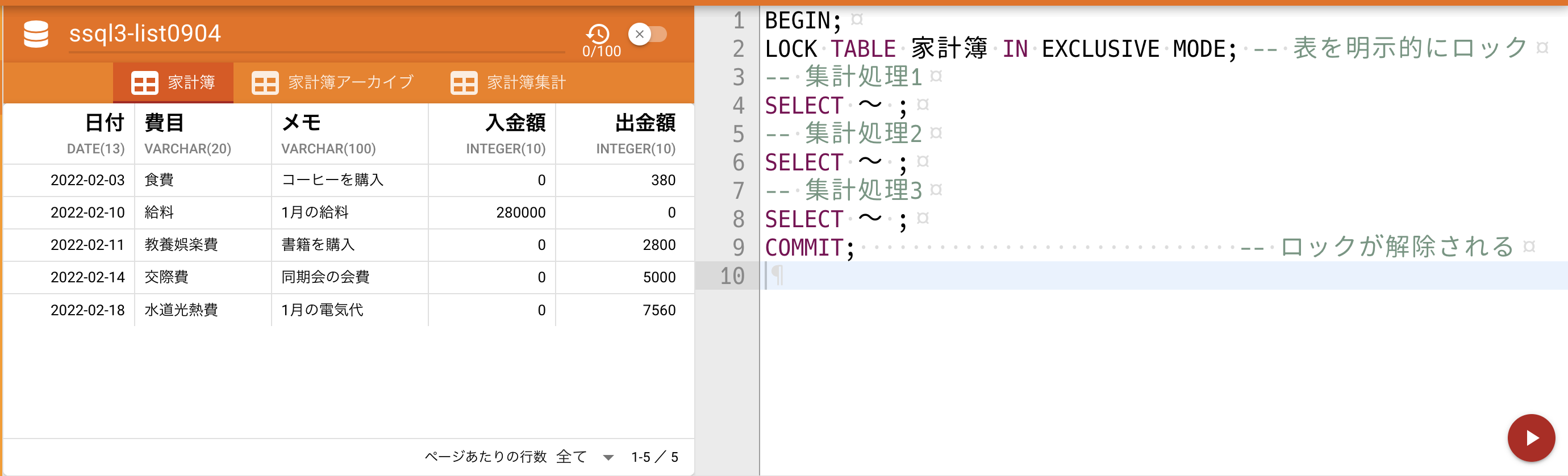Select the 家計簿集計 tab
Viewport: 1568px width, 476px height.
tap(508, 82)
